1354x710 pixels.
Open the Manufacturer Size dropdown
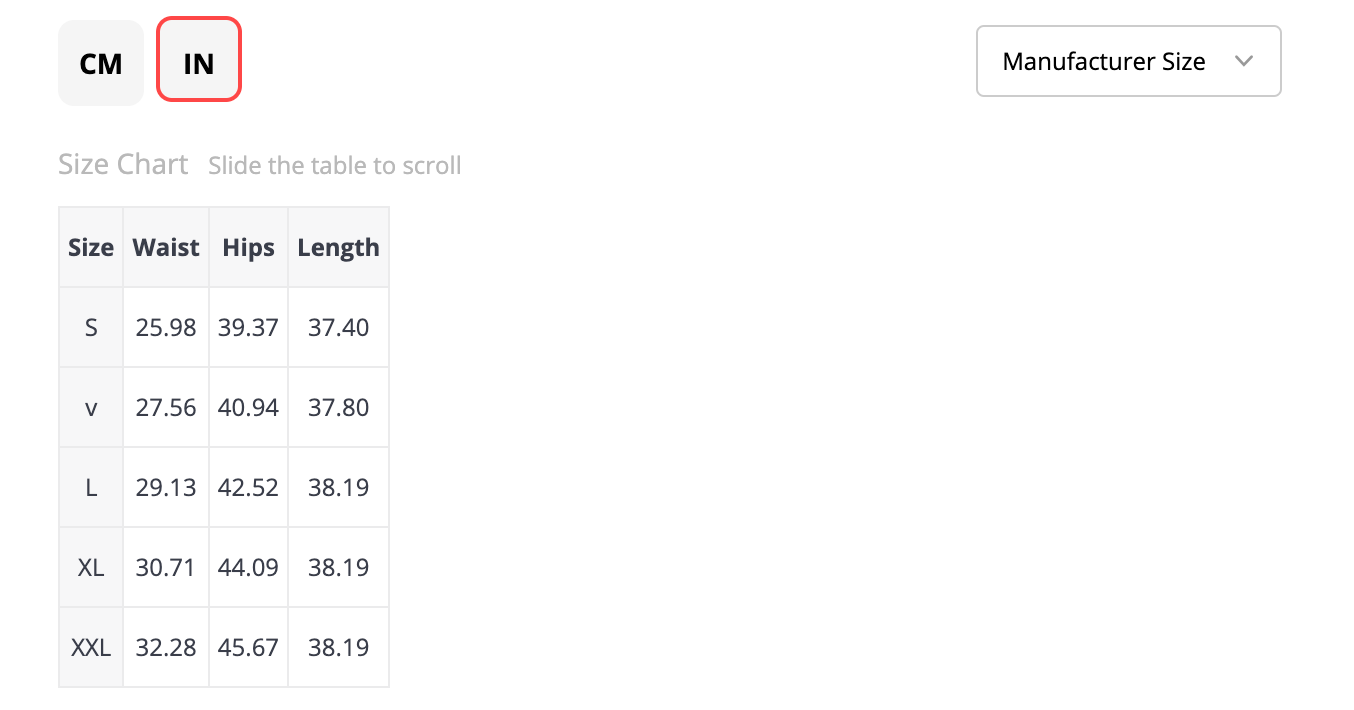1128,61
